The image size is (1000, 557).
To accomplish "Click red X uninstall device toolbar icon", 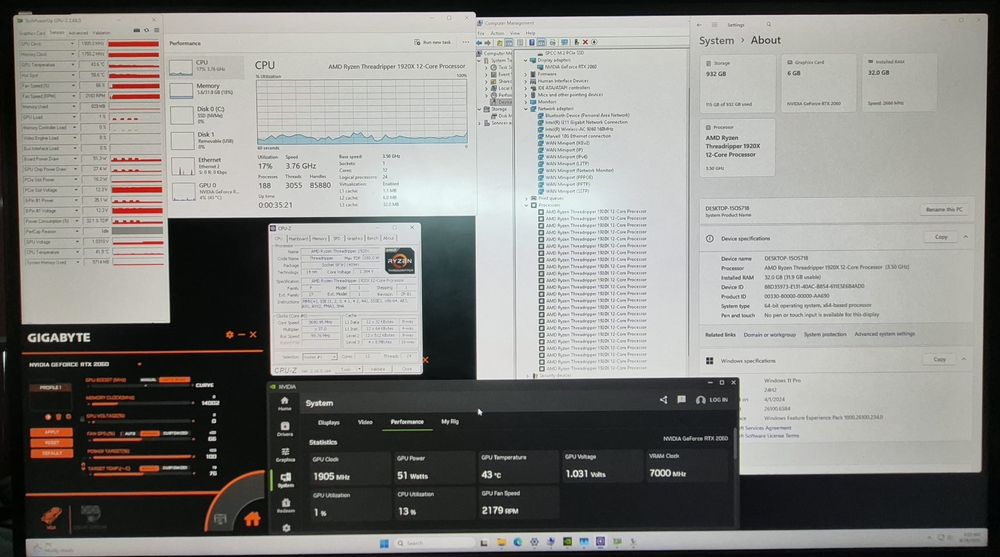I will [585, 42].
